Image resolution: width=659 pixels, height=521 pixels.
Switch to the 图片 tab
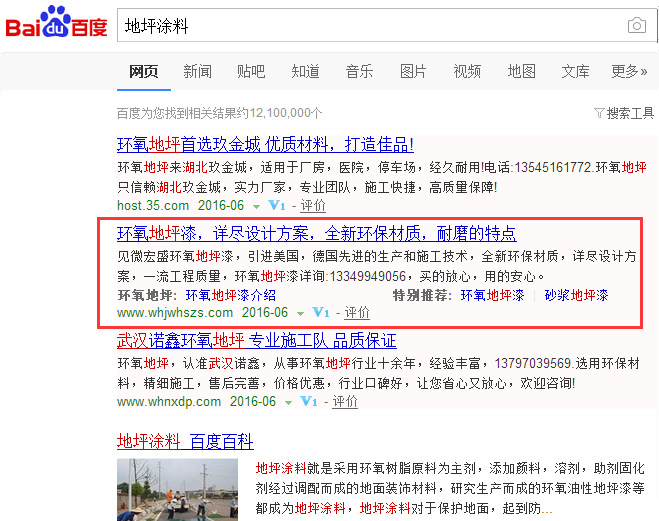click(x=413, y=71)
